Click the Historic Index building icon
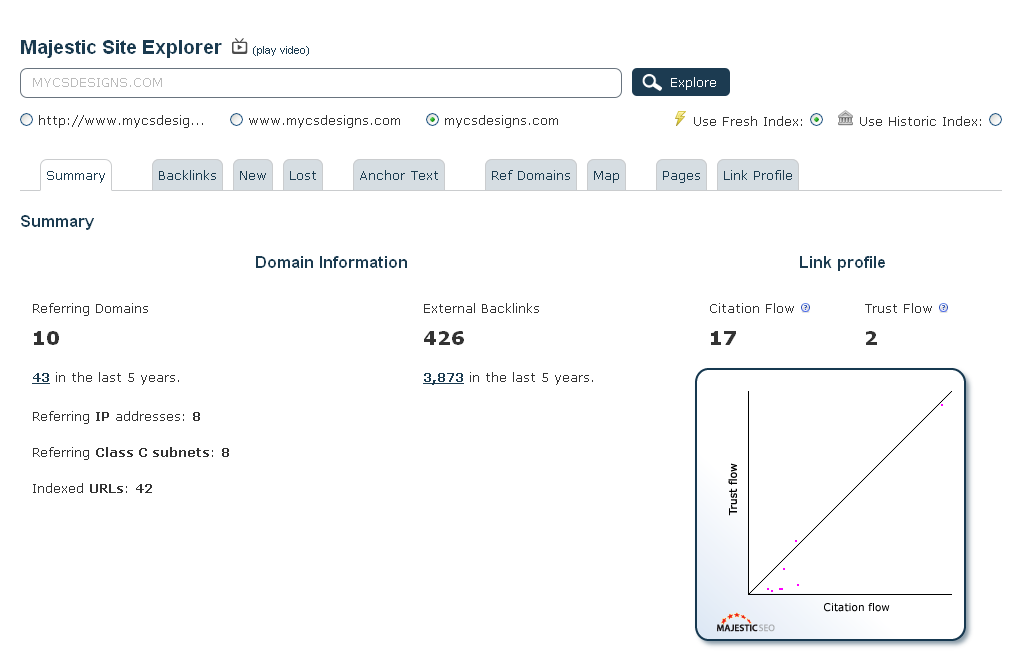1021x658 pixels. pyautogui.click(x=845, y=118)
